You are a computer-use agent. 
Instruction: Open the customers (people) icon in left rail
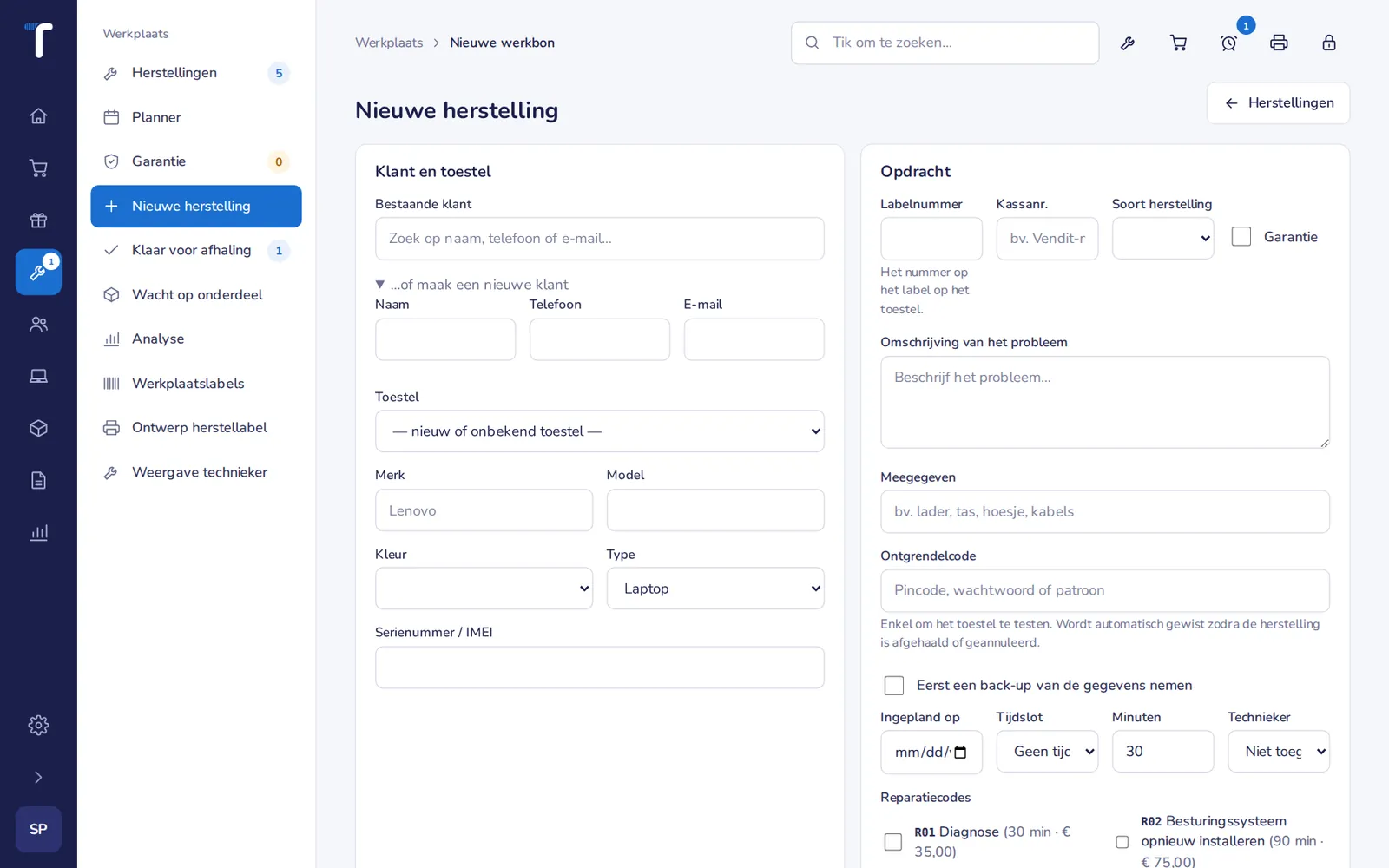click(38, 324)
